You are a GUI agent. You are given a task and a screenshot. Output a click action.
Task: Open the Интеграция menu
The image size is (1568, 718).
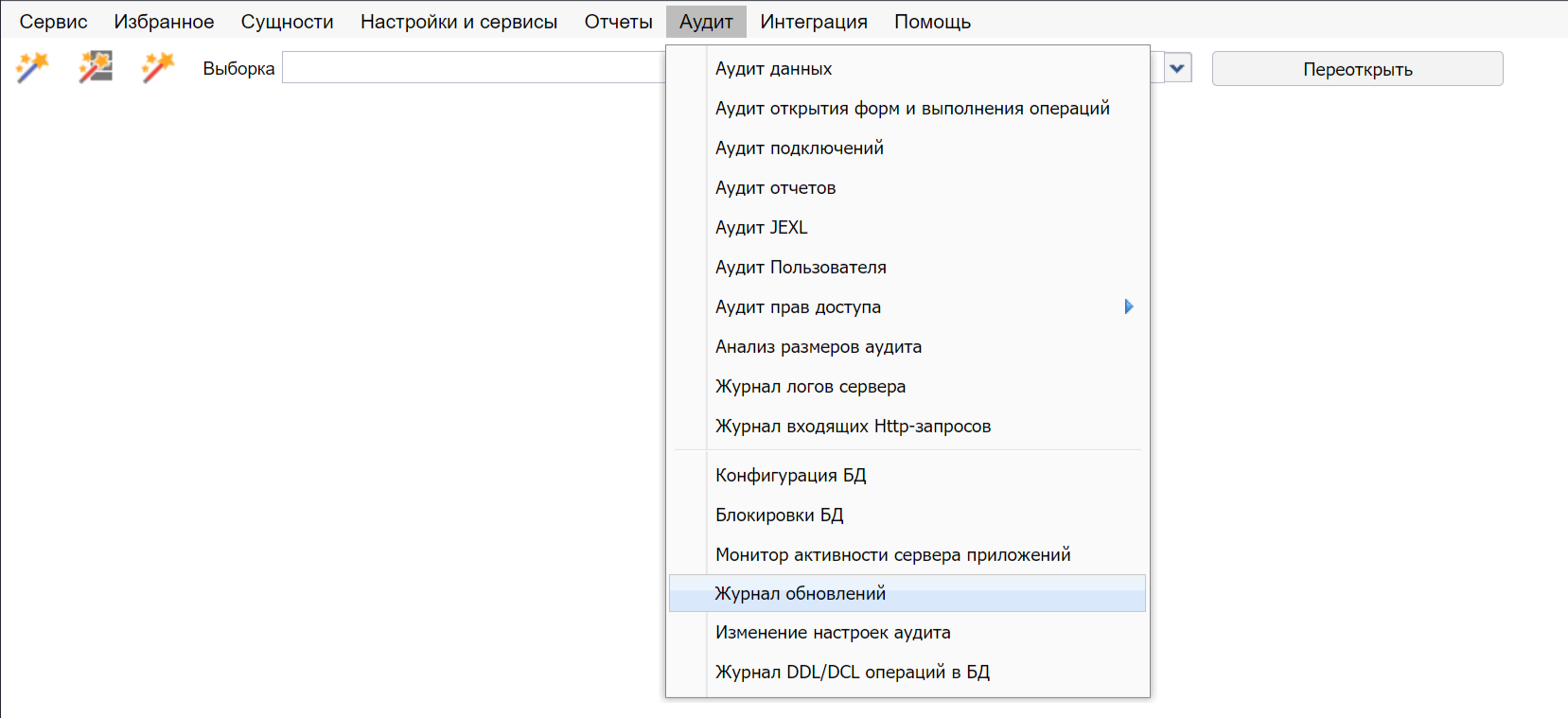tap(814, 22)
